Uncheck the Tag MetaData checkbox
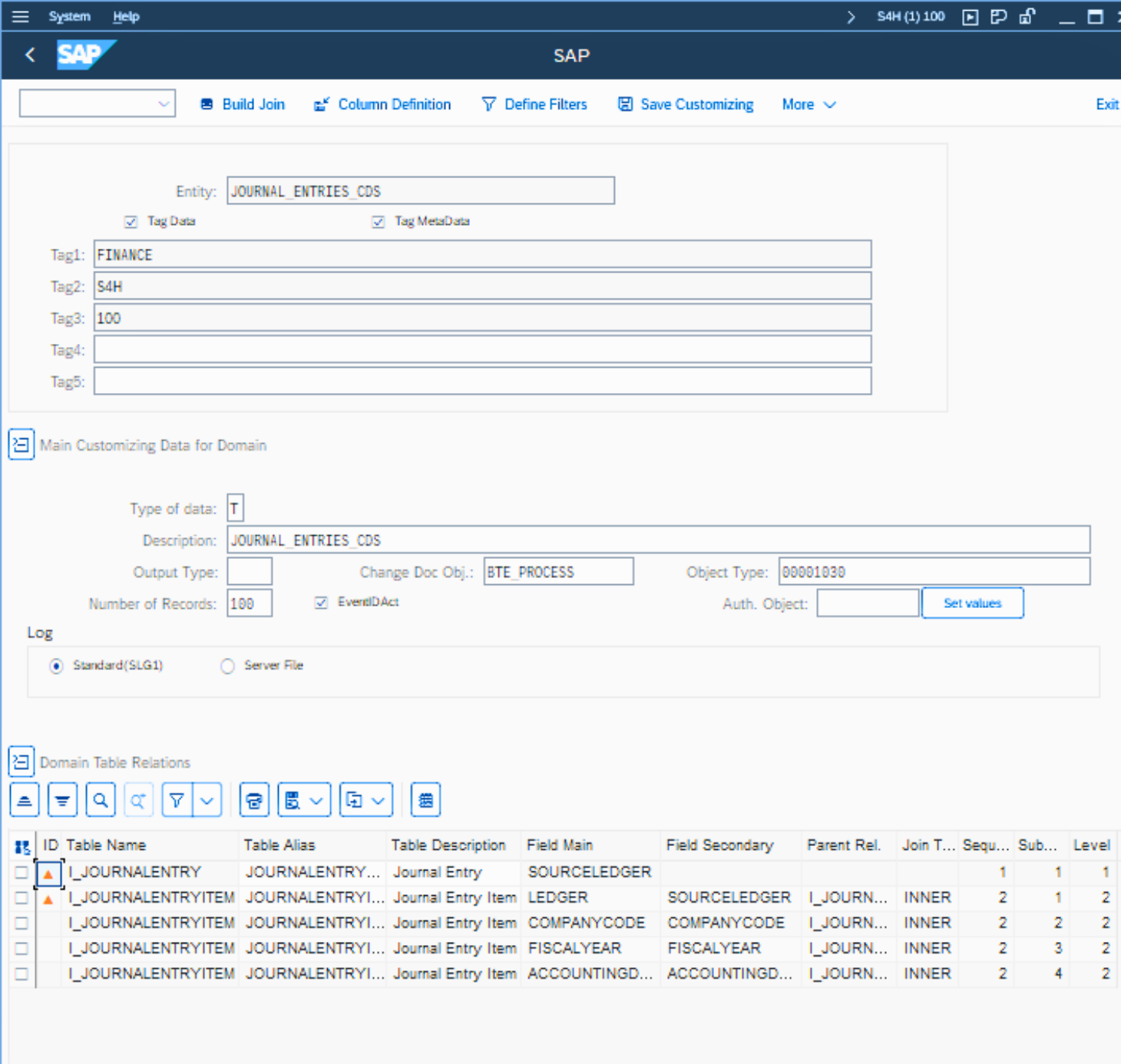The height and width of the screenshot is (1064, 1121). tap(379, 222)
